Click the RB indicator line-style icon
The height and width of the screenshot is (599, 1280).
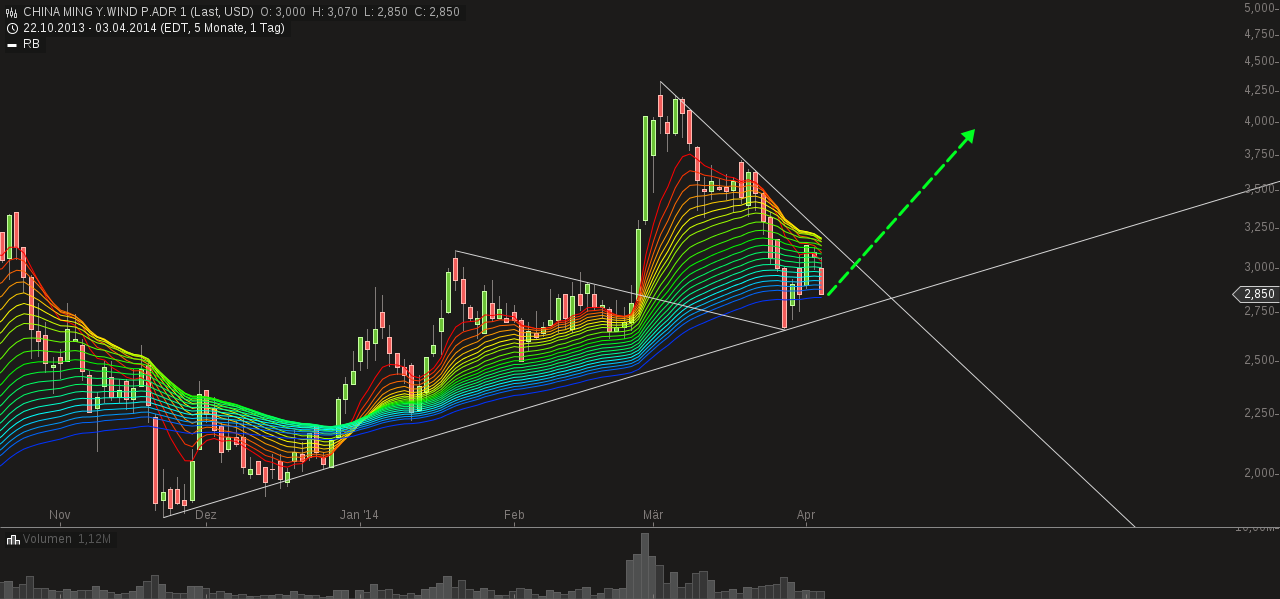pyautogui.click(x=12, y=44)
